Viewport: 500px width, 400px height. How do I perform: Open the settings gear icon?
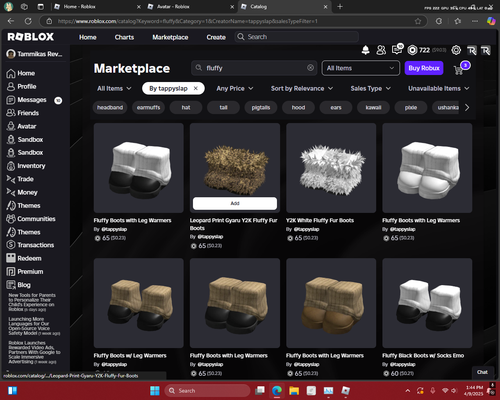coord(456,50)
